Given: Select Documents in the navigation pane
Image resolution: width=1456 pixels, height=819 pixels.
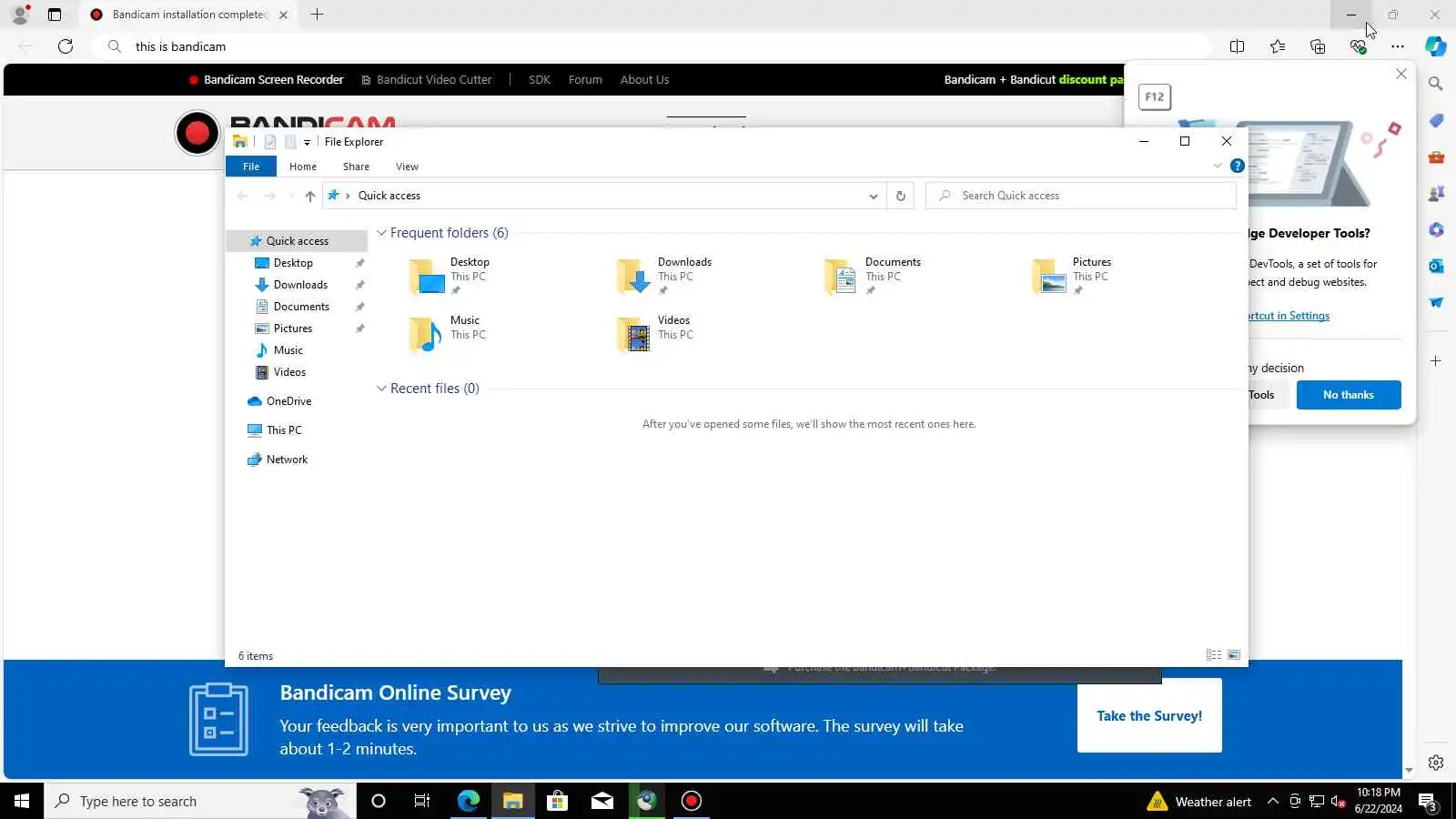Looking at the screenshot, I should point(301,307).
